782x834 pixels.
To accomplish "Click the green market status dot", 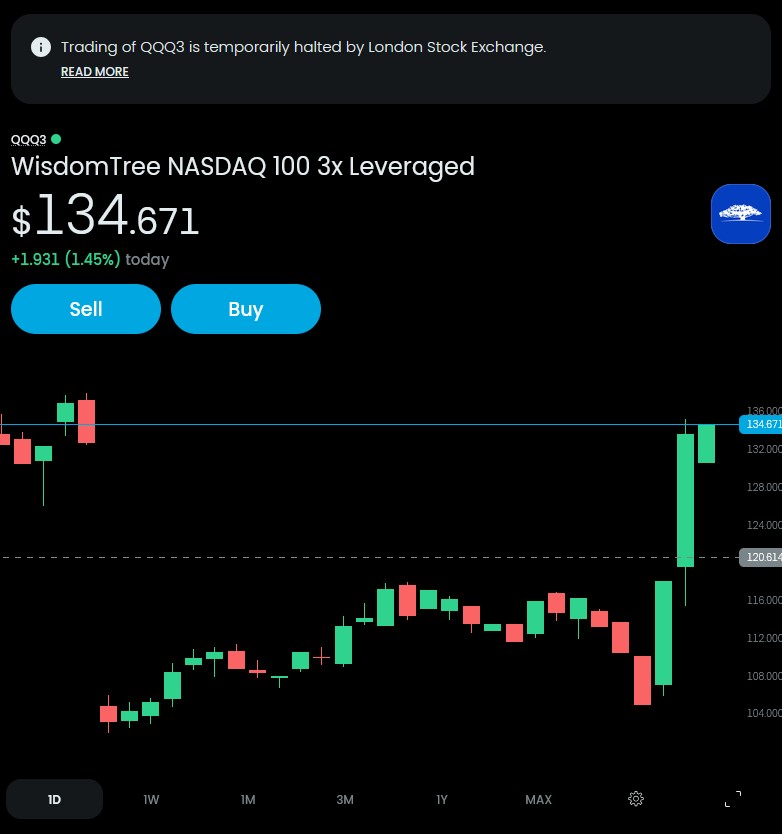I will pos(56,139).
